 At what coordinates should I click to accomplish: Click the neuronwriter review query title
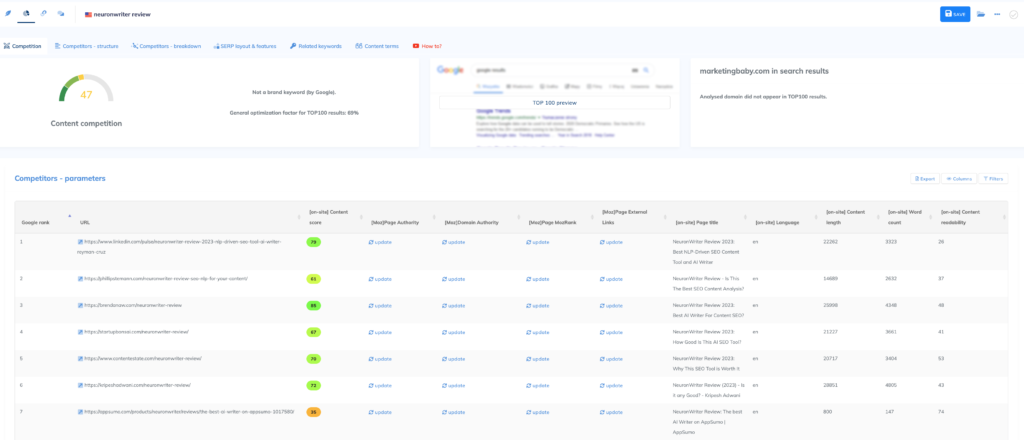point(121,14)
